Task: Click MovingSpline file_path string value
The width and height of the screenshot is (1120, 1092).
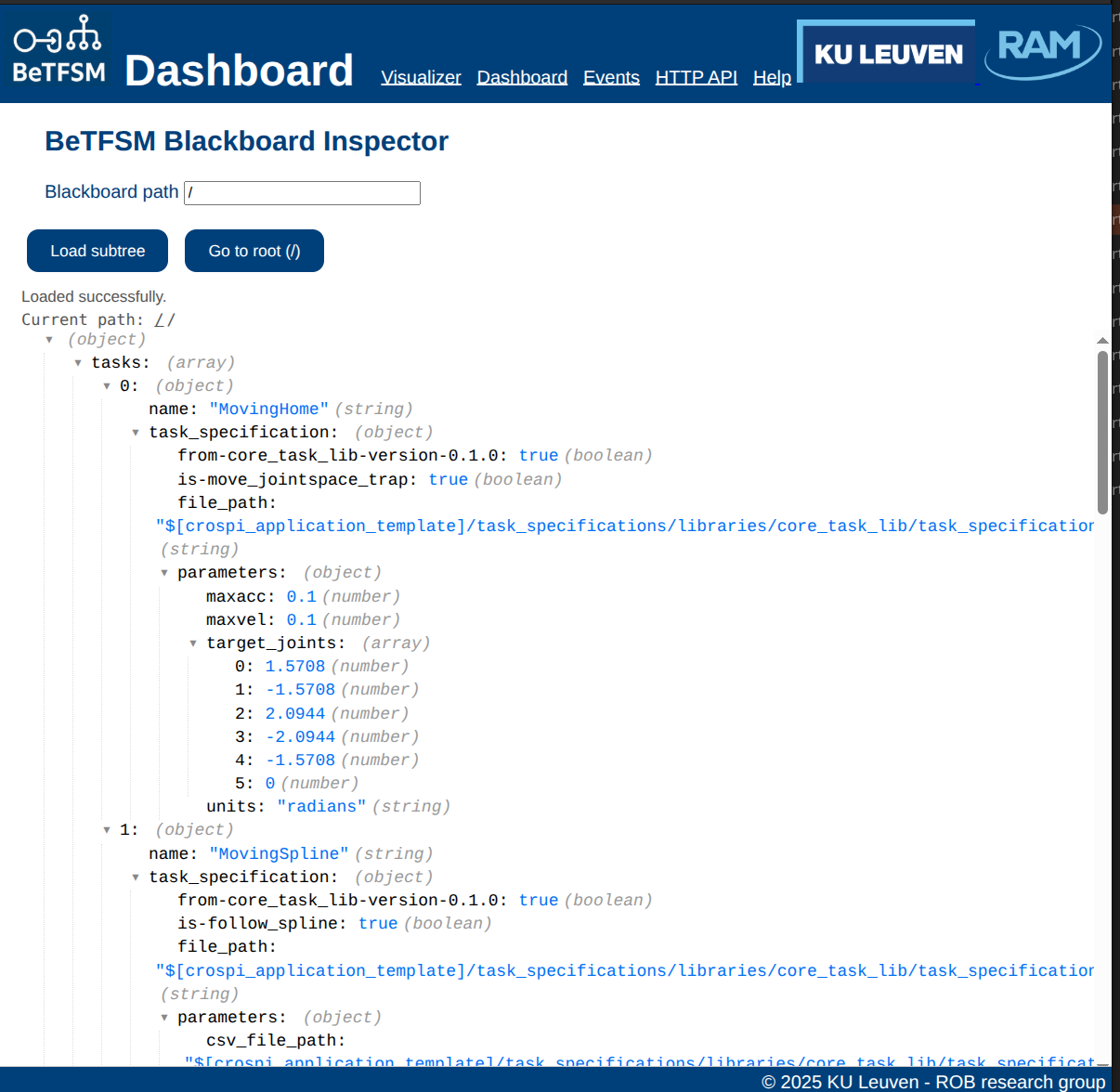Action: (x=625, y=971)
